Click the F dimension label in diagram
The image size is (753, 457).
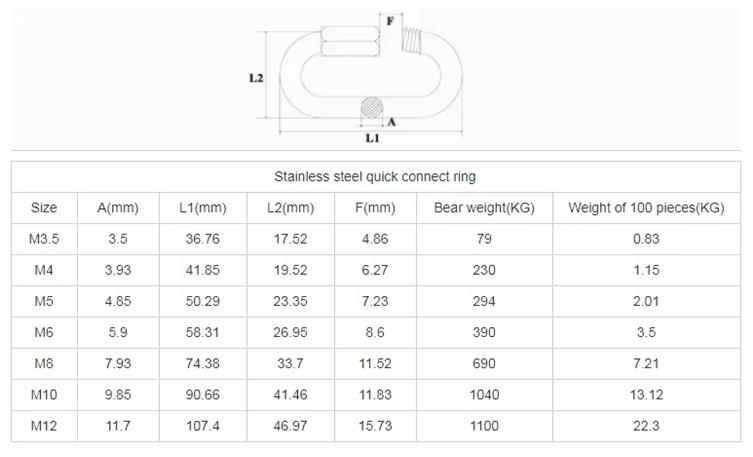click(389, 20)
